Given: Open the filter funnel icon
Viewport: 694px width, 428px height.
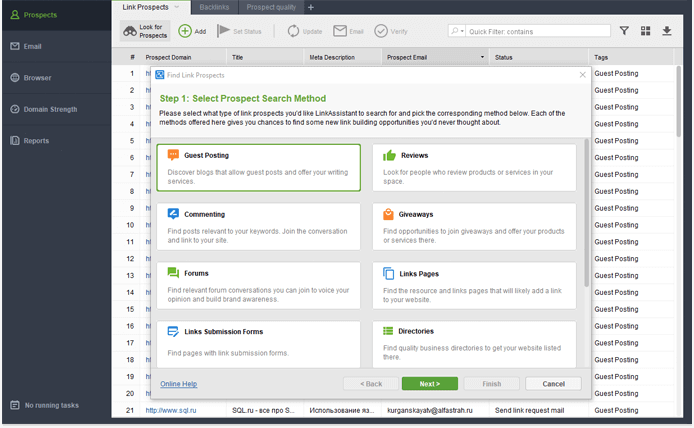Looking at the screenshot, I should pyautogui.click(x=624, y=31).
